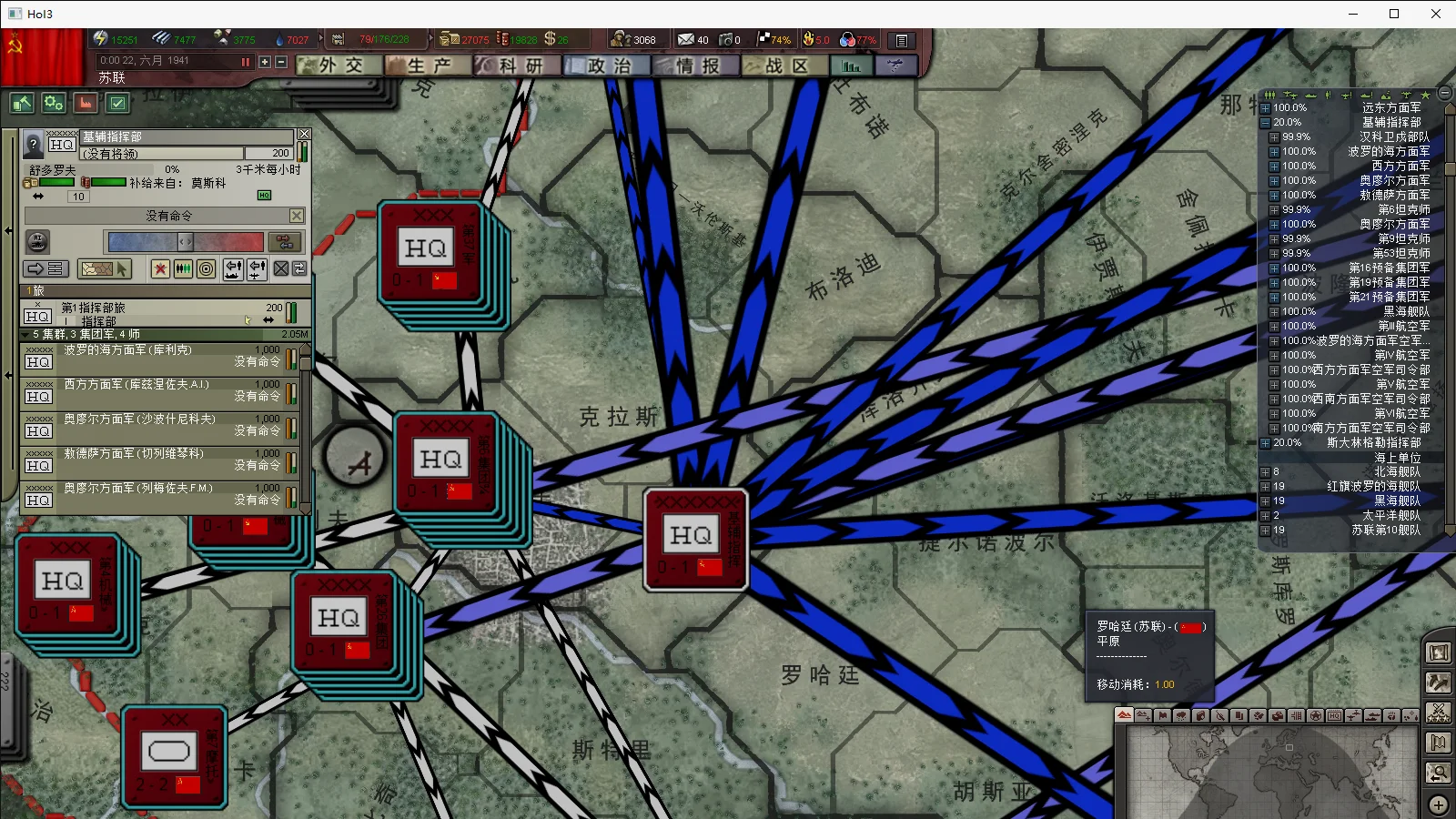Open the 生产 production tab

428,66
